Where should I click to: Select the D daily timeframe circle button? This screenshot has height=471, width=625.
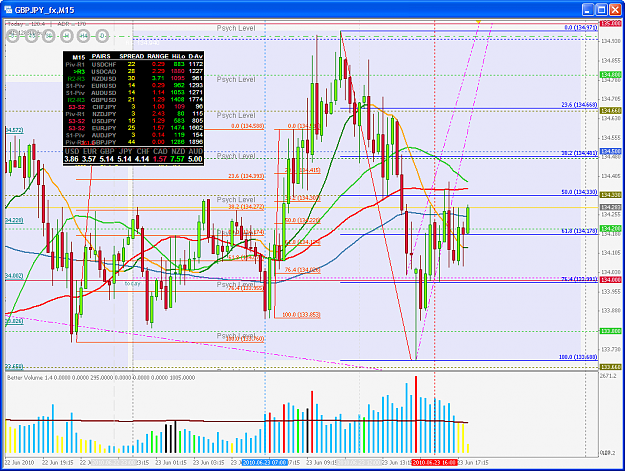click(x=102, y=36)
